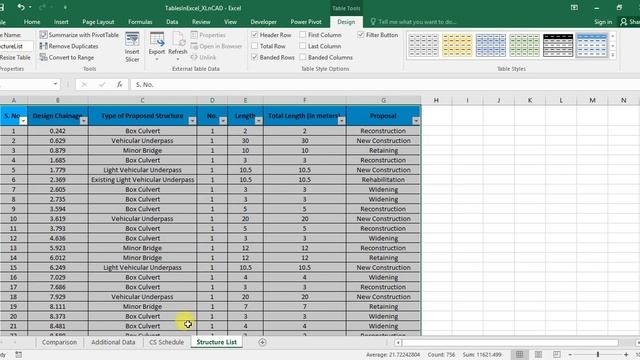This screenshot has height=360, width=640.
Task: Open the No. column filter dropdown
Action: [x=223, y=121]
